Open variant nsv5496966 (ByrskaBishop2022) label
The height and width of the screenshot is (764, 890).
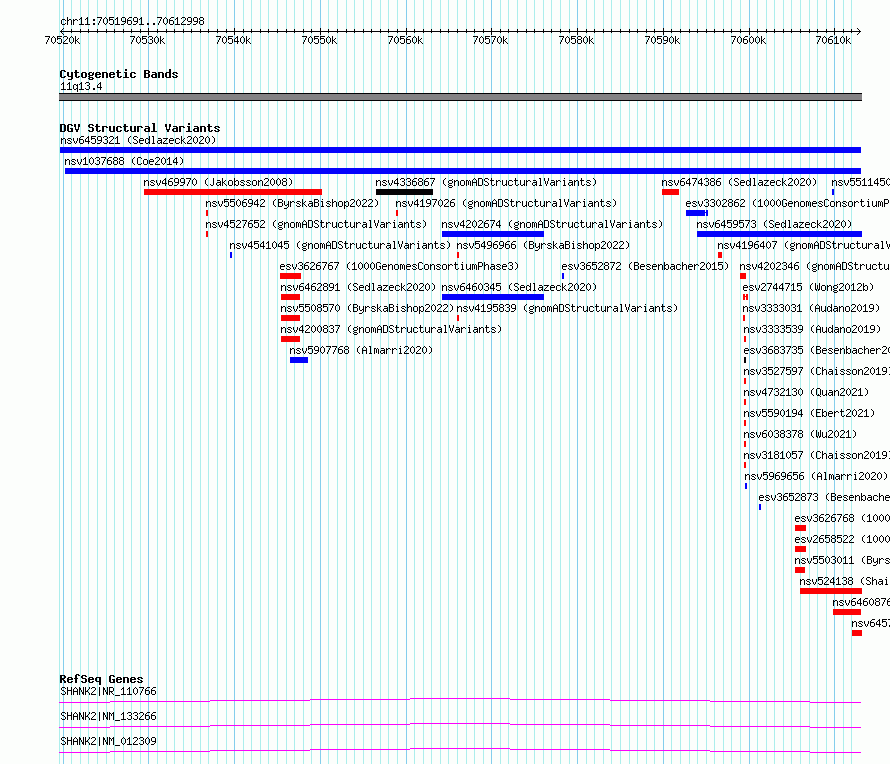coord(543,245)
